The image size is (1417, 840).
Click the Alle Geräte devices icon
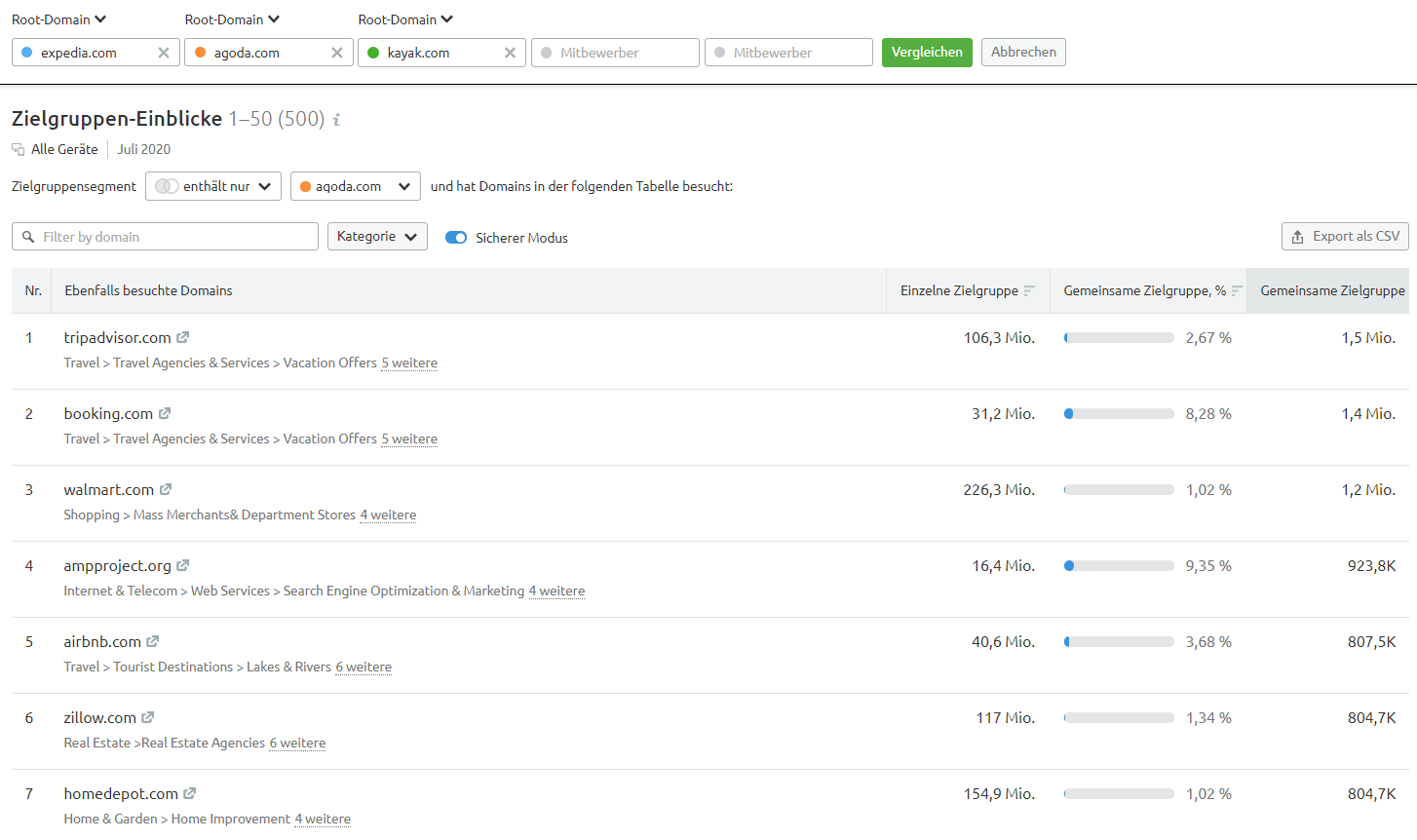pos(19,149)
